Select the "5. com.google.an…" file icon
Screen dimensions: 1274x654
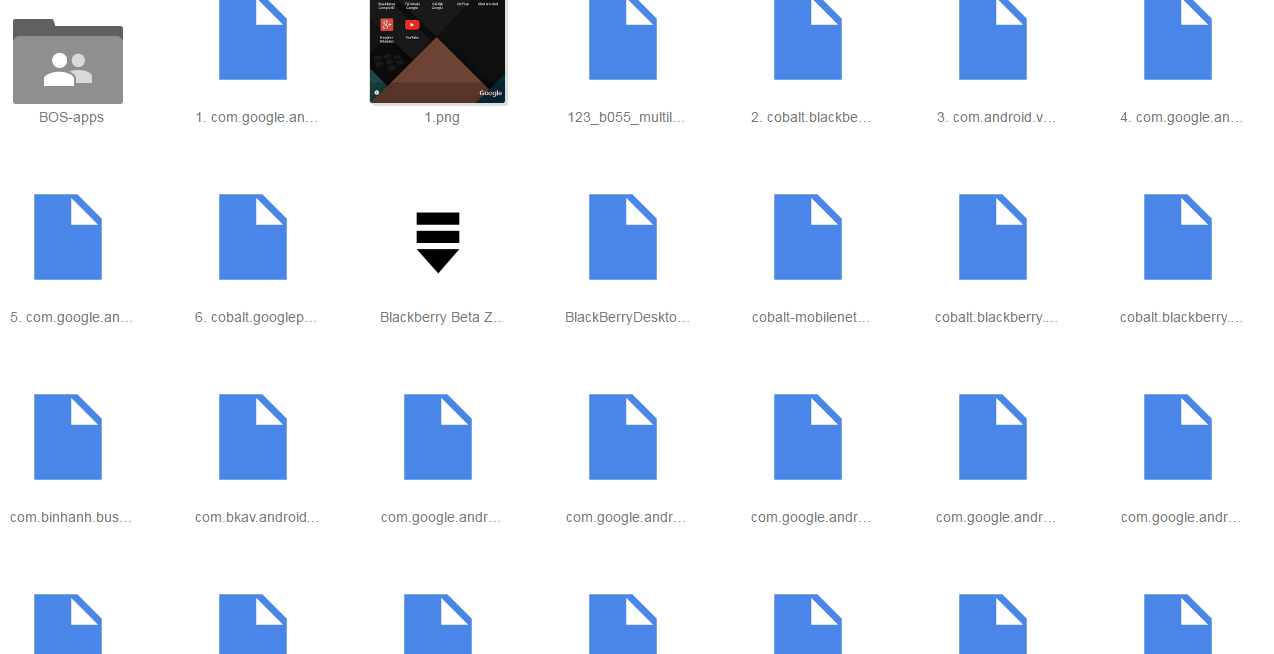pos(68,237)
